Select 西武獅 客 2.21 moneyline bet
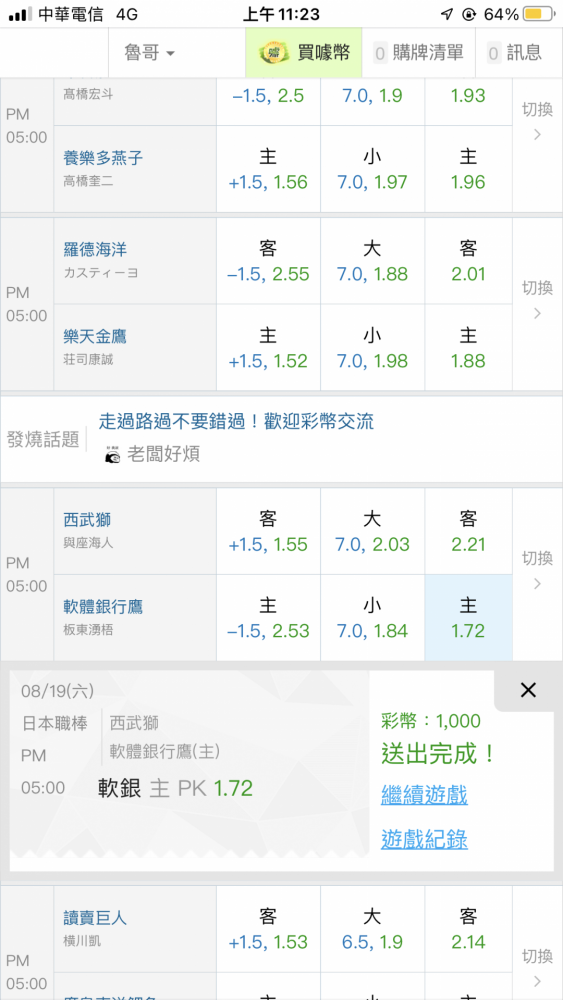 click(469, 531)
